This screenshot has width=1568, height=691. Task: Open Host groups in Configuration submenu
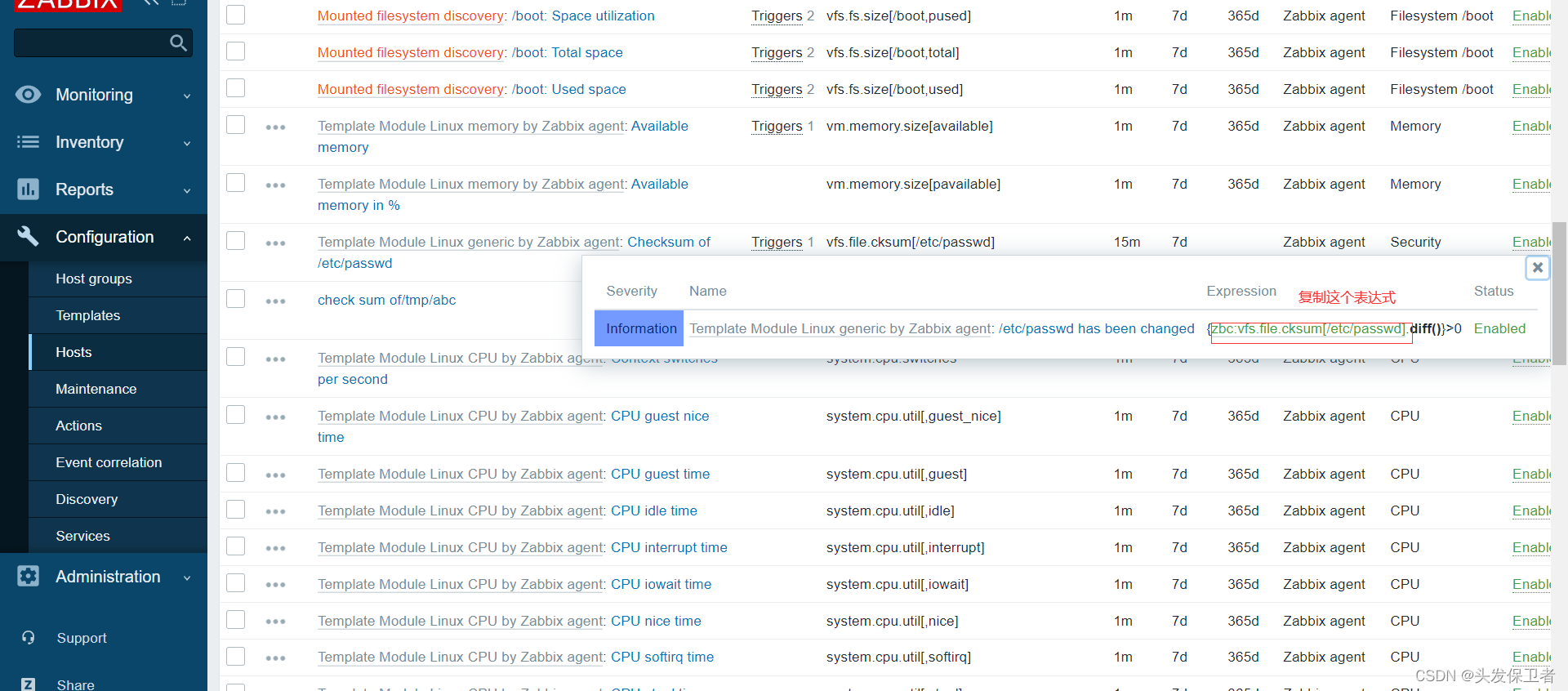[94, 279]
